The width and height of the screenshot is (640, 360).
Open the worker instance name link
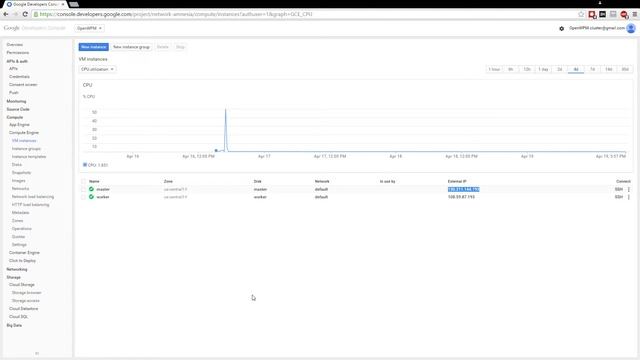click(103, 197)
